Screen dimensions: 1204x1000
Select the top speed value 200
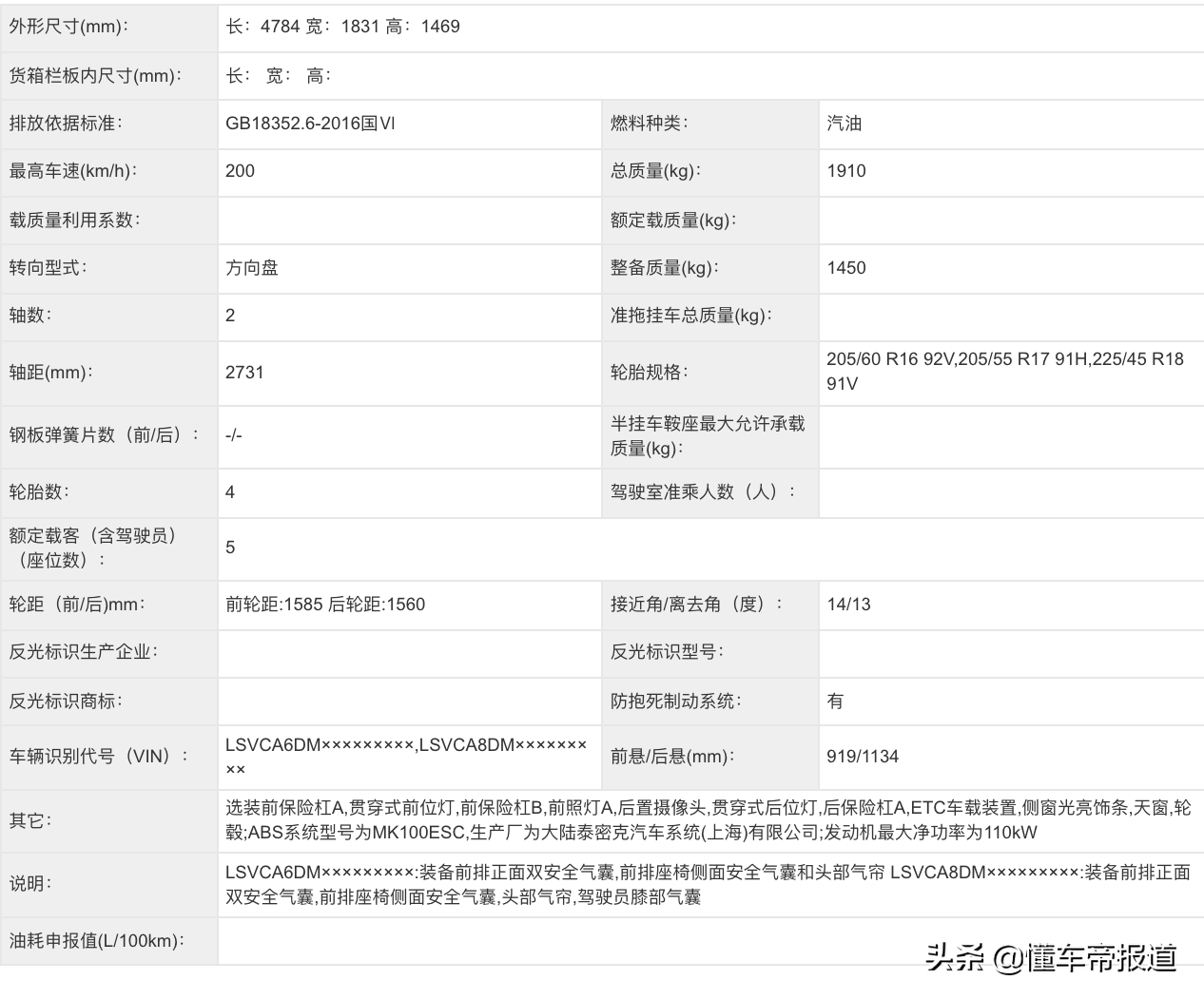[240, 171]
